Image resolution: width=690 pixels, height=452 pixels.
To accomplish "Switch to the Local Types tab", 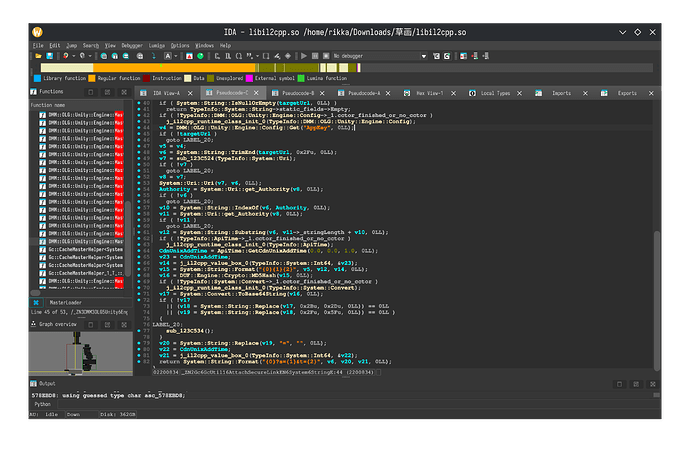I will (x=495, y=93).
